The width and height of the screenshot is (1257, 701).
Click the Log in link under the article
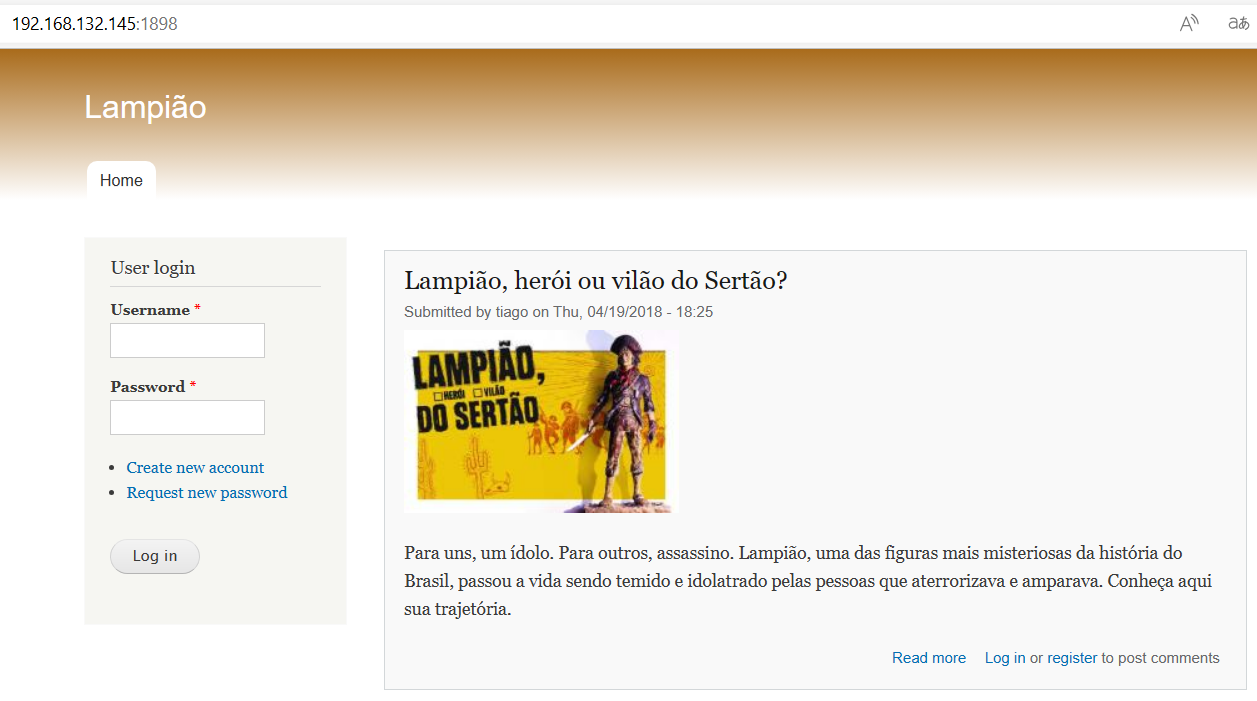pos(1005,658)
